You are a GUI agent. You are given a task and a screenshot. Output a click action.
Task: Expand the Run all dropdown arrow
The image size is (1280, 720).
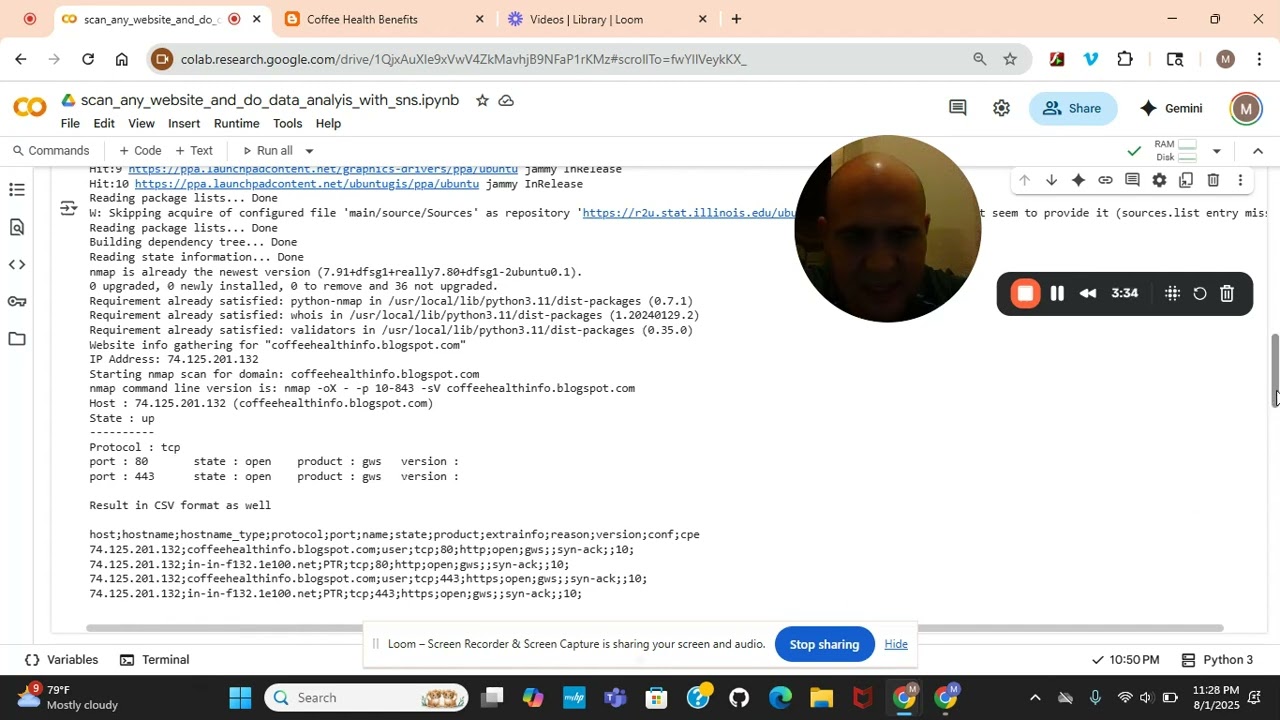309,151
